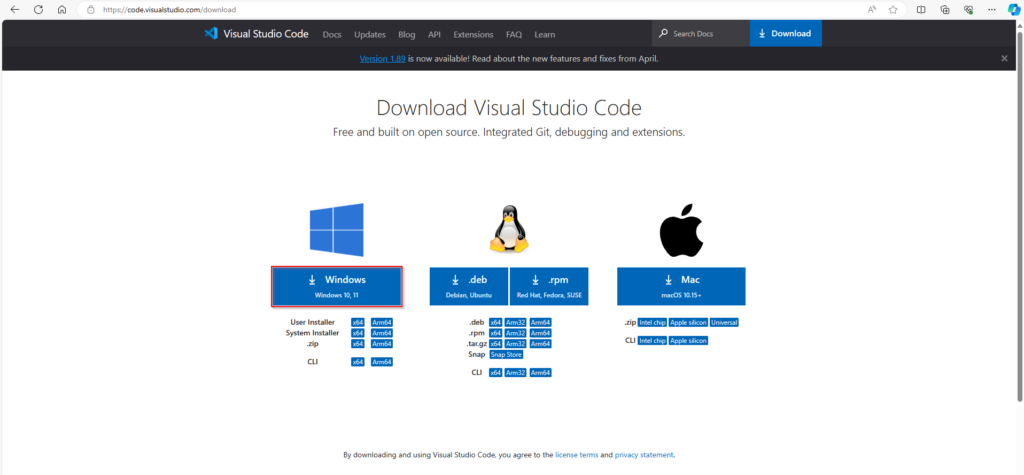Open the Collections icon
Image resolution: width=1024 pixels, height=475 pixels.
(944, 10)
